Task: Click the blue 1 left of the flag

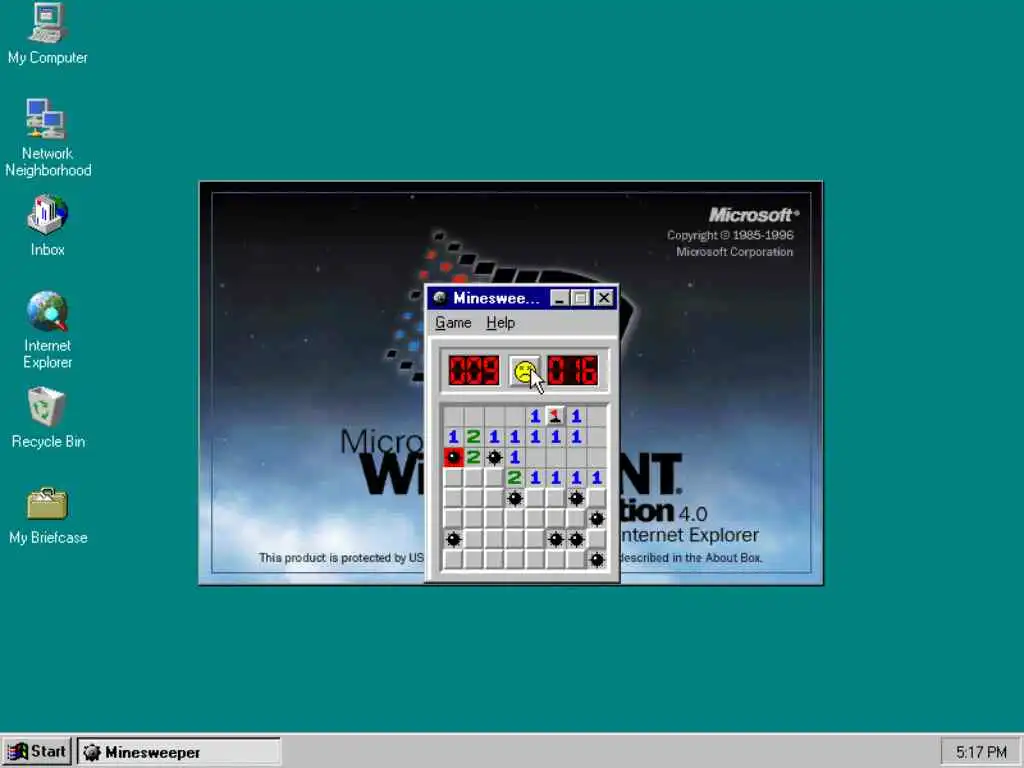Action: (x=535, y=416)
